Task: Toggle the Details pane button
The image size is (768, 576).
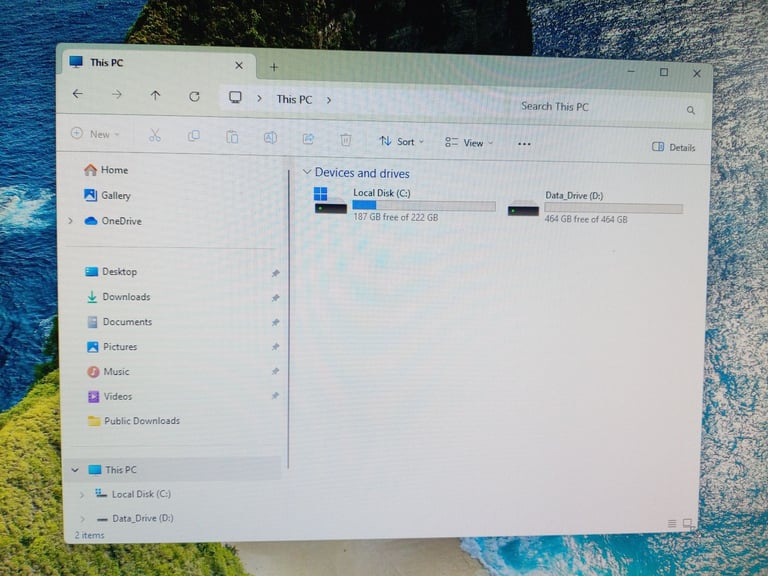Action: 673,147
